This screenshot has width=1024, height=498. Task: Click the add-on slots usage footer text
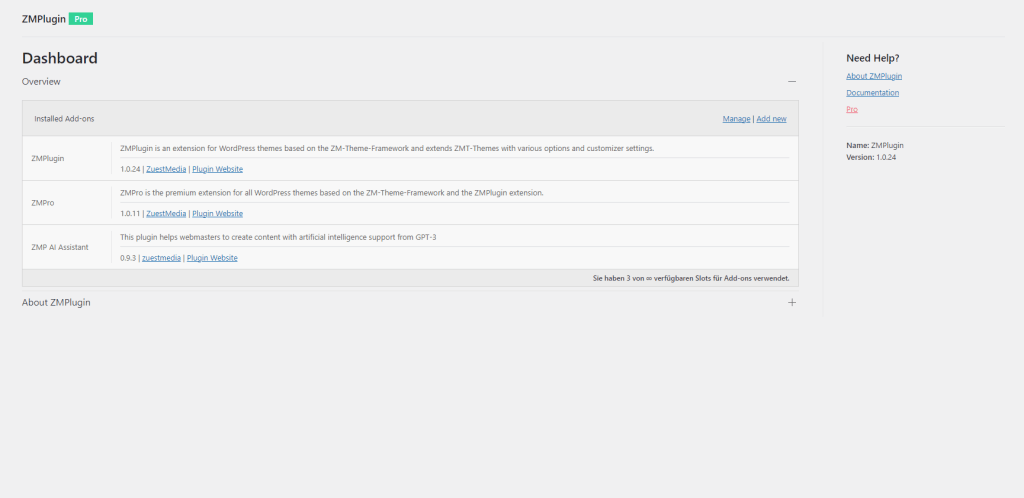click(691, 278)
